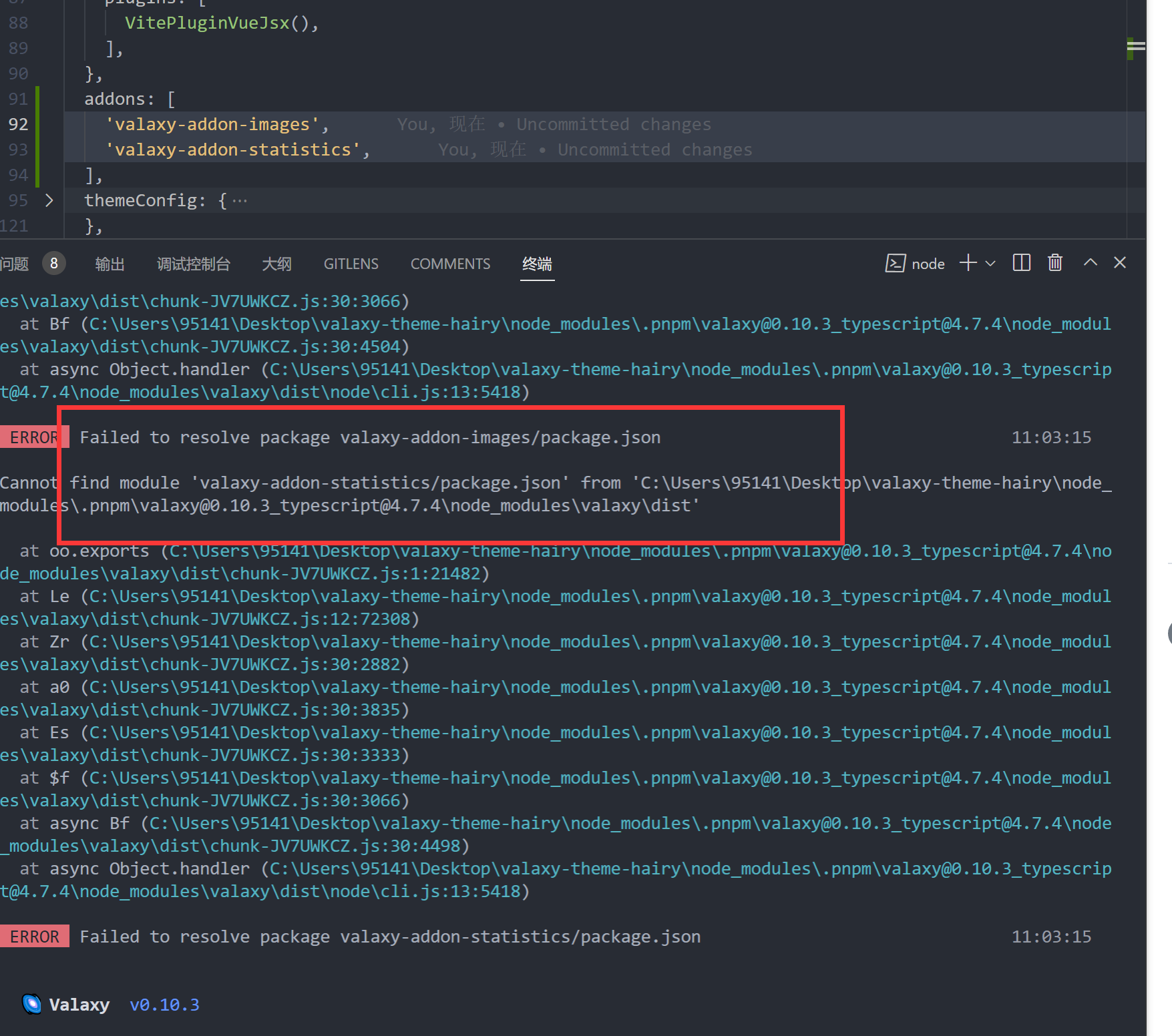
Task: Click the ellipsis to reveal hidden themeConfig code
Action: click(x=240, y=200)
